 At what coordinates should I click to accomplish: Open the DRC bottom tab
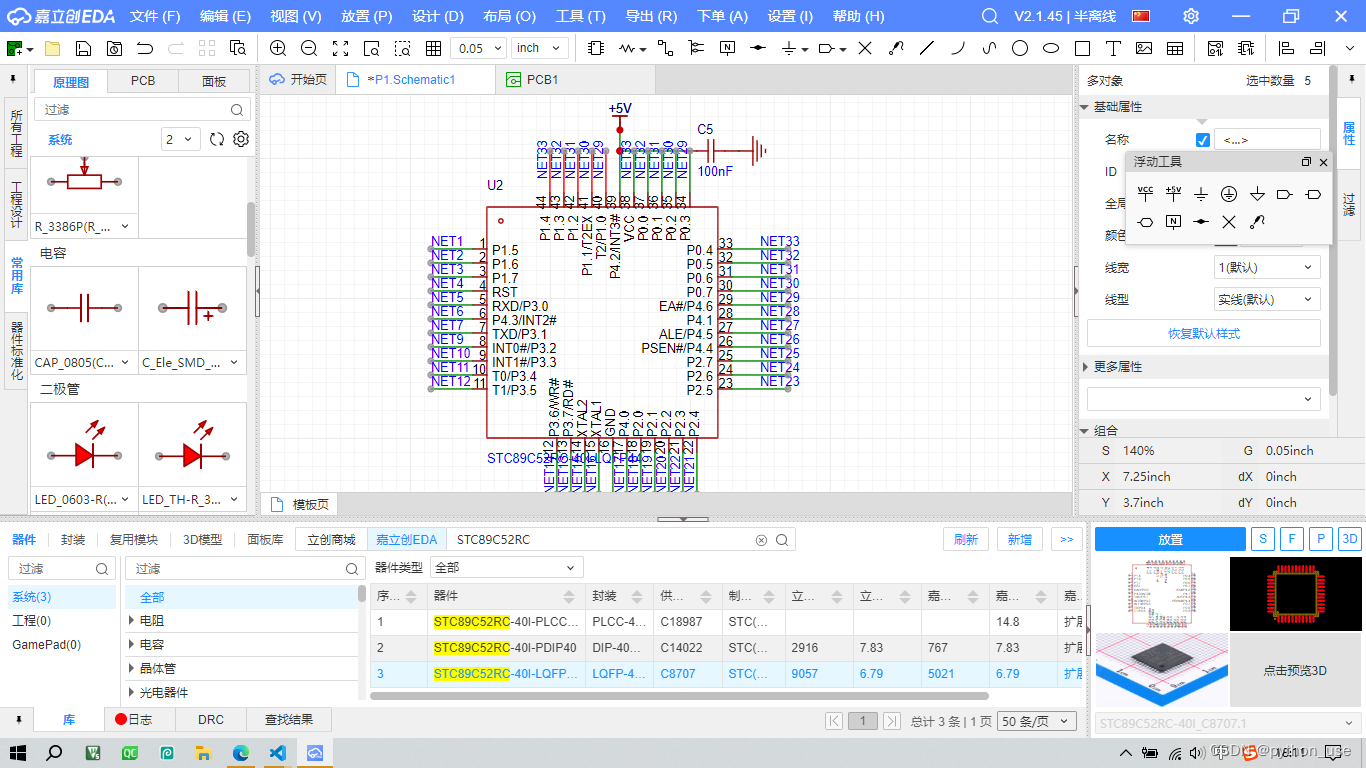coord(211,719)
